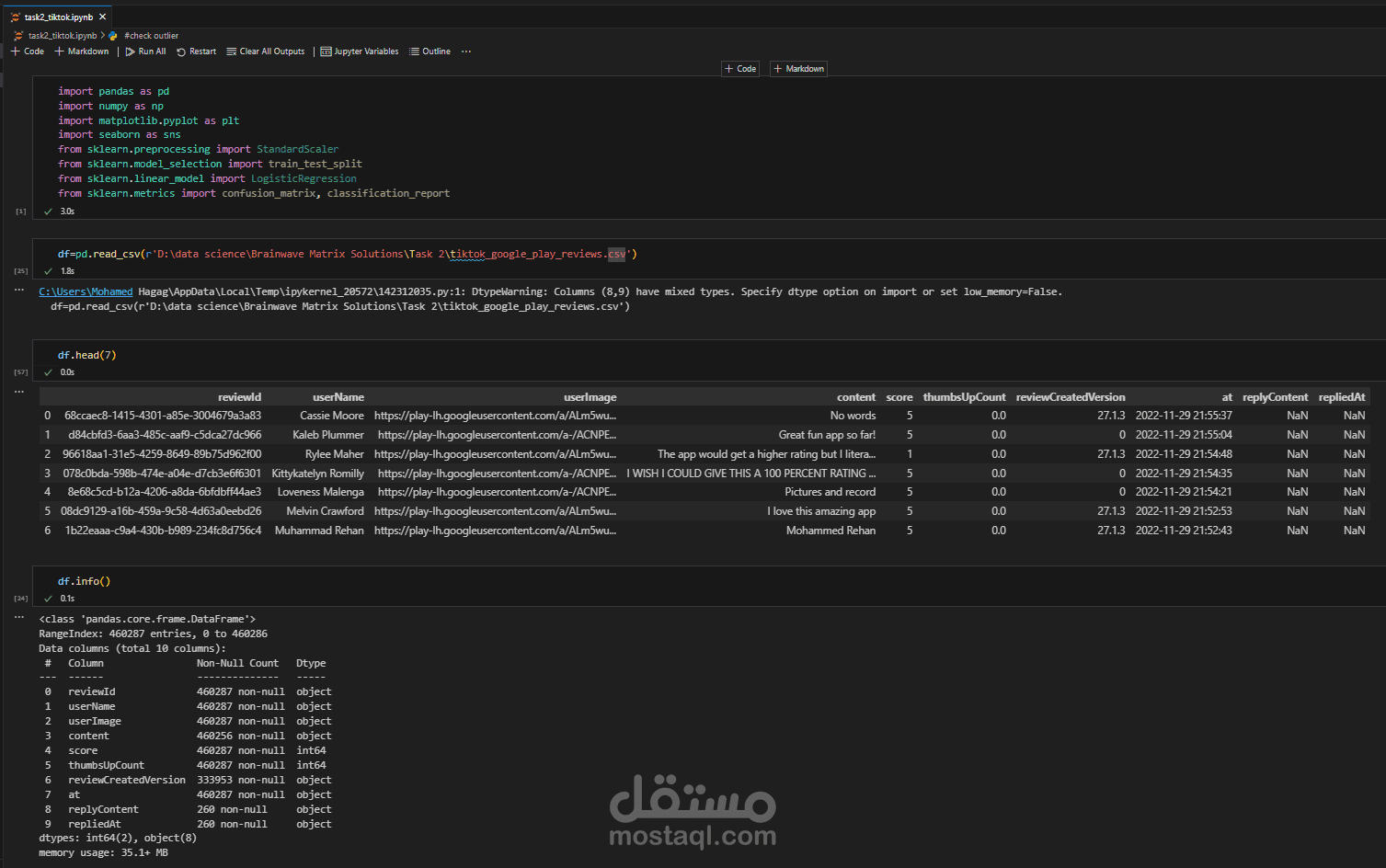Viewport: 1386px width, 868px height.
Task: Insert a Markdown cell with the floating button
Action: (799, 69)
